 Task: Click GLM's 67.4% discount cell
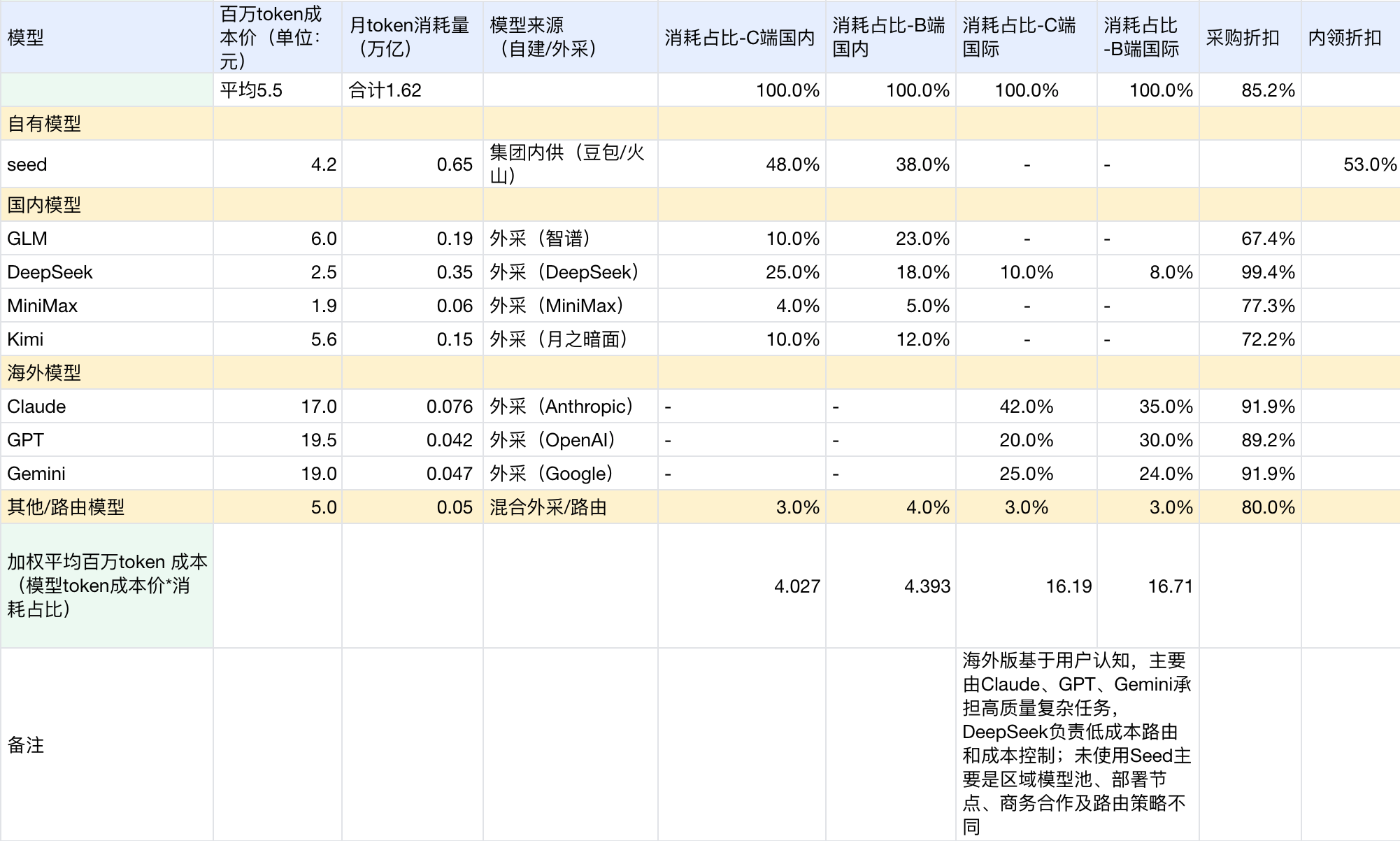coord(1250,239)
